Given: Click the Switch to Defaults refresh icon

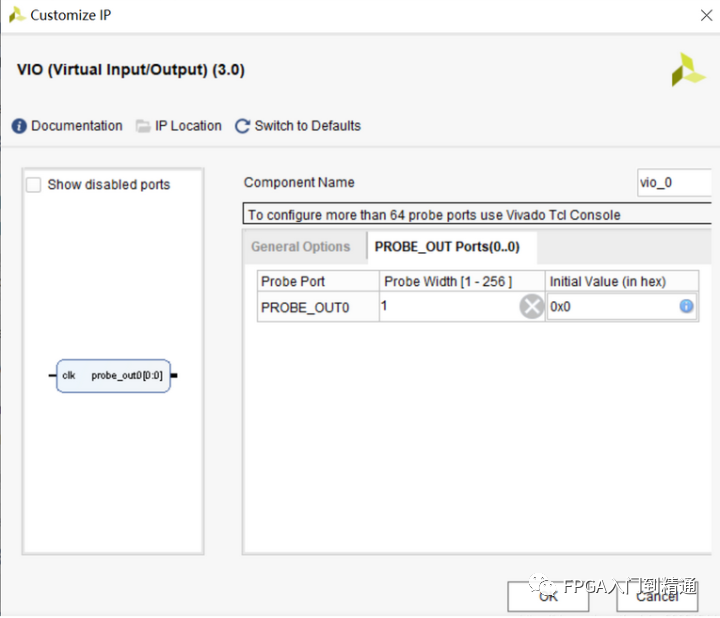Looking at the screenshot, I should pos(242,126).
